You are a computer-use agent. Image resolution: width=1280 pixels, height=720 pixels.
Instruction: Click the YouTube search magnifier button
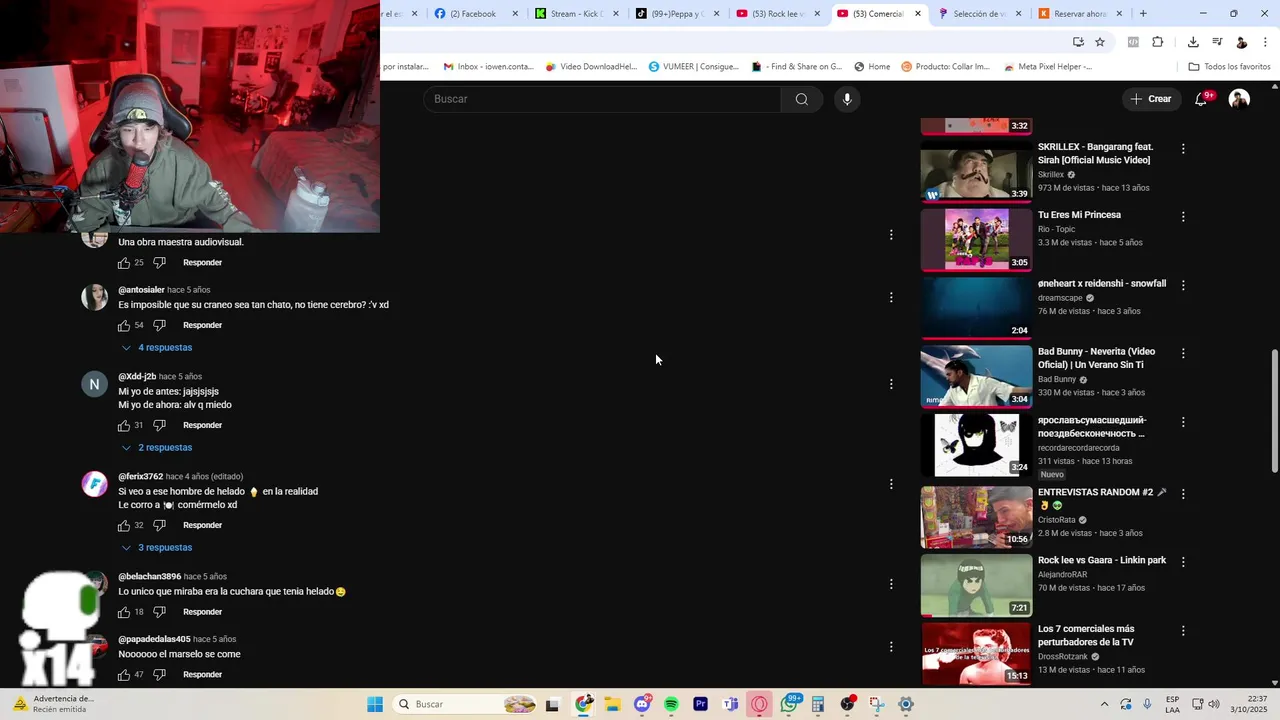801,99
